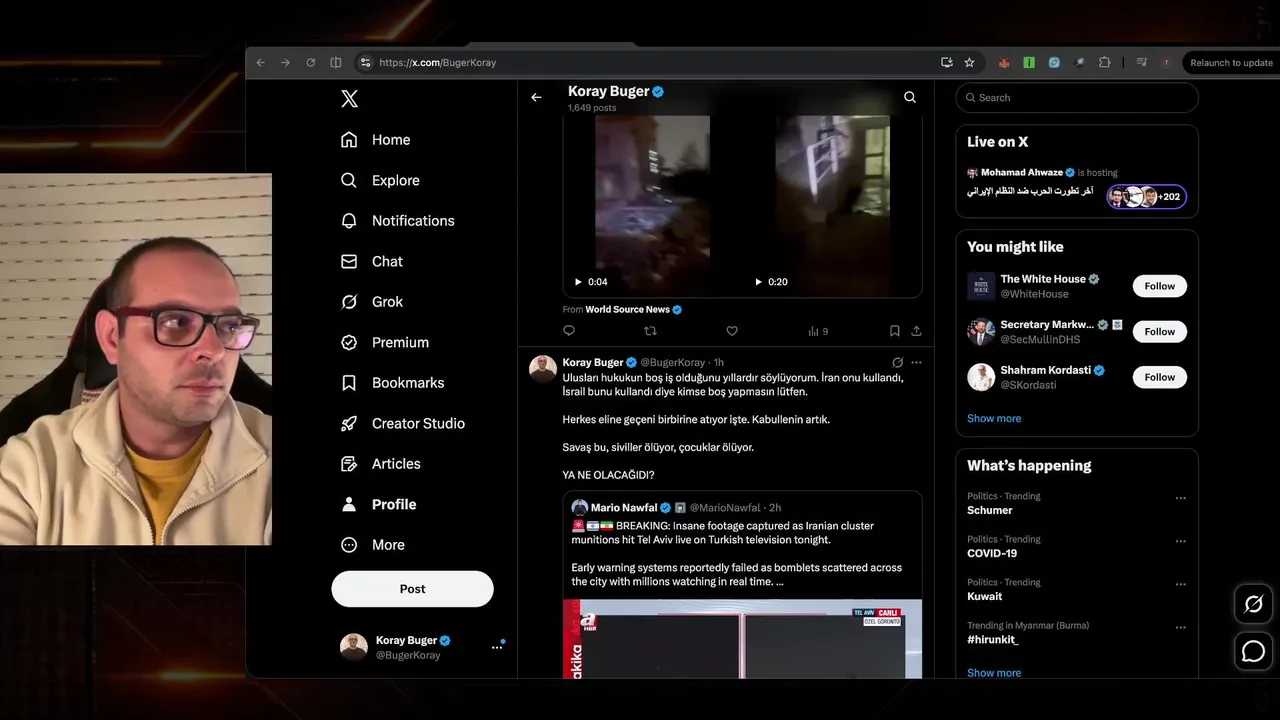Click the Search input field
The image size is (1280, 720).
[1076, 98]
